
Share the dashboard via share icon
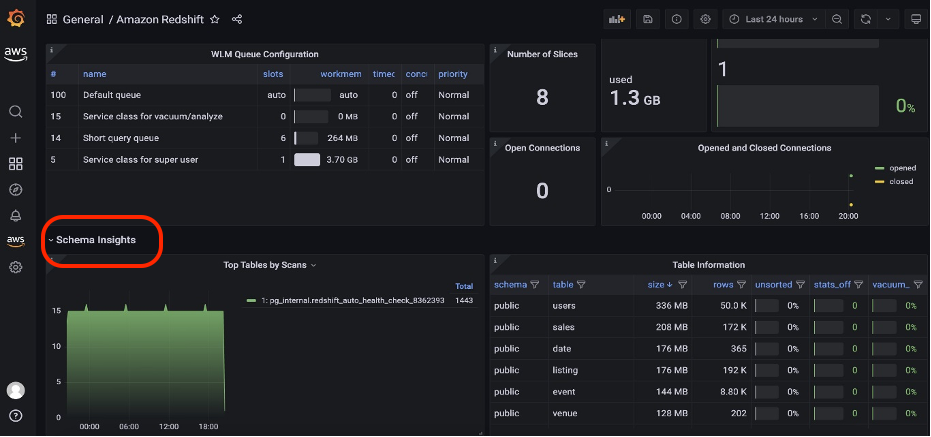tap(237, 19)
